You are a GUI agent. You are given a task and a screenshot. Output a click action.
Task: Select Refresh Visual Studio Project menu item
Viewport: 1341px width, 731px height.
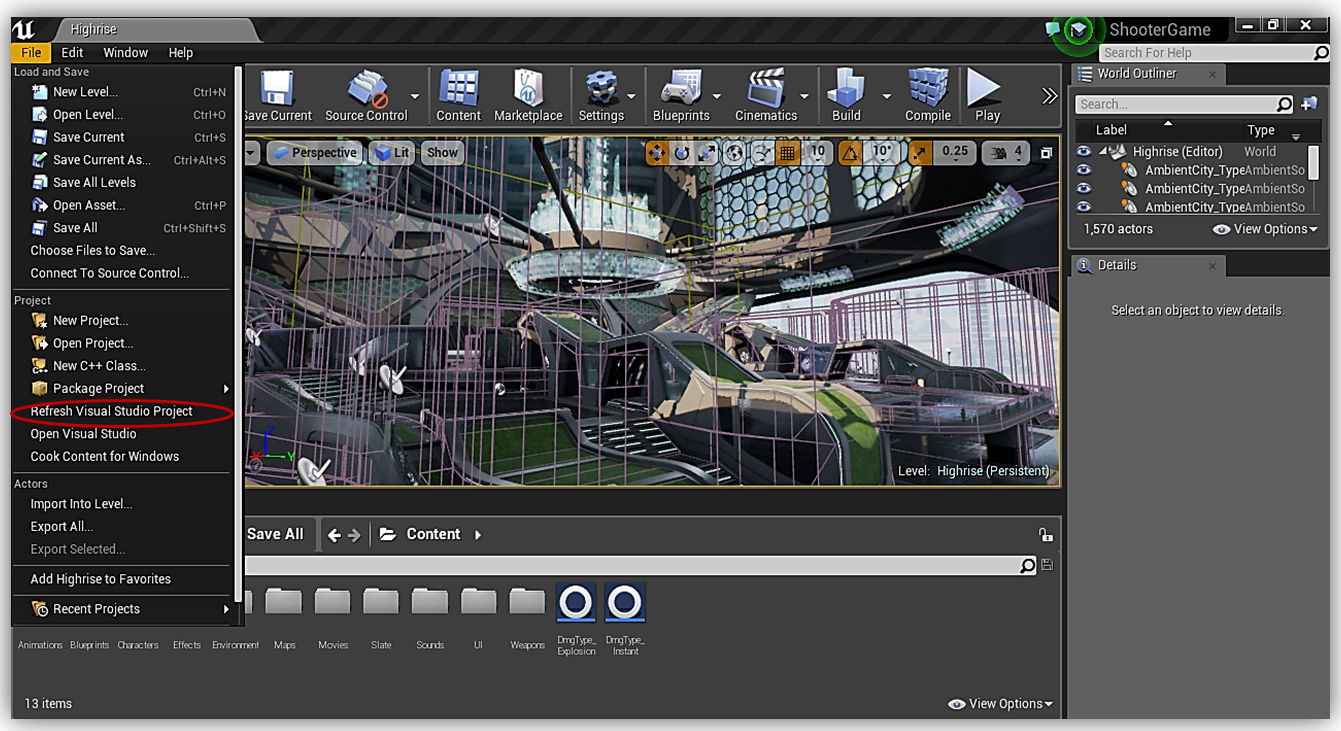coord(111,411)
